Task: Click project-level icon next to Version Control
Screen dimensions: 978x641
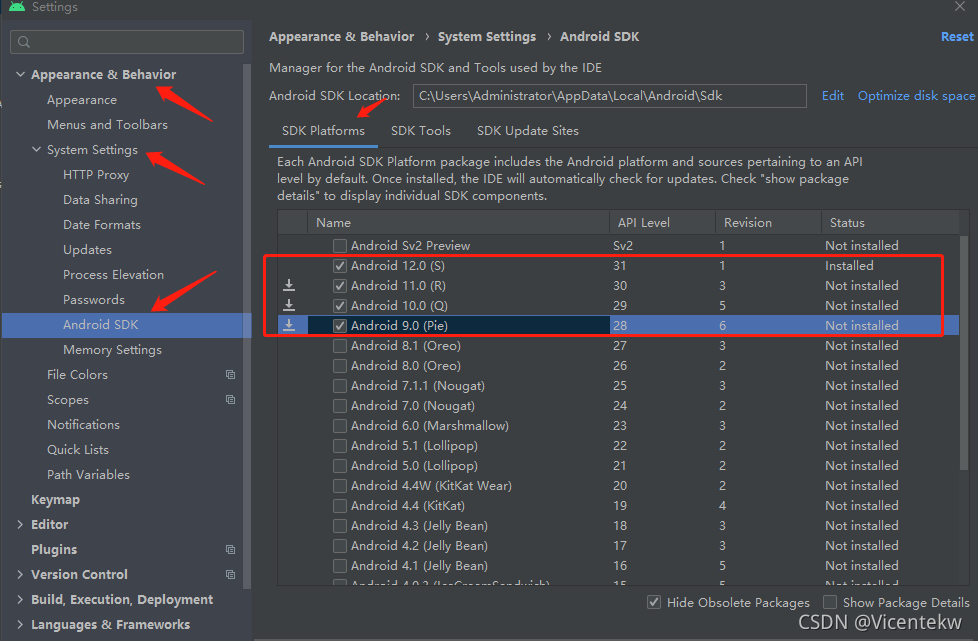Action: coord(230,574)
